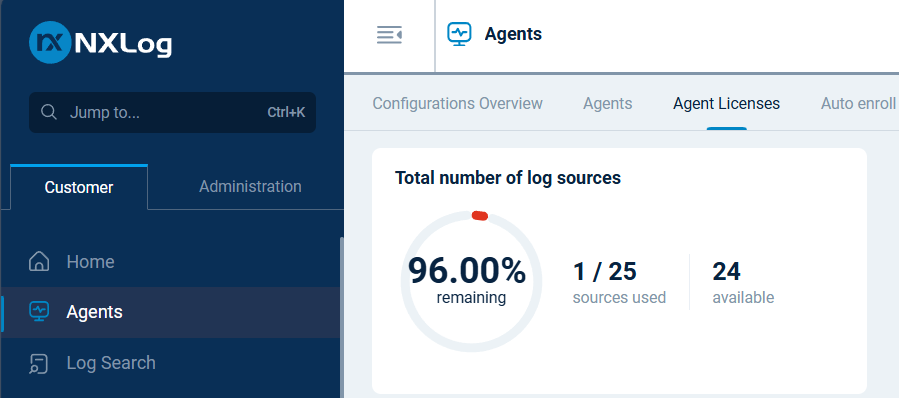
Task: Click 'Total number of log sources' heading
Action: [x=508, y=178]
